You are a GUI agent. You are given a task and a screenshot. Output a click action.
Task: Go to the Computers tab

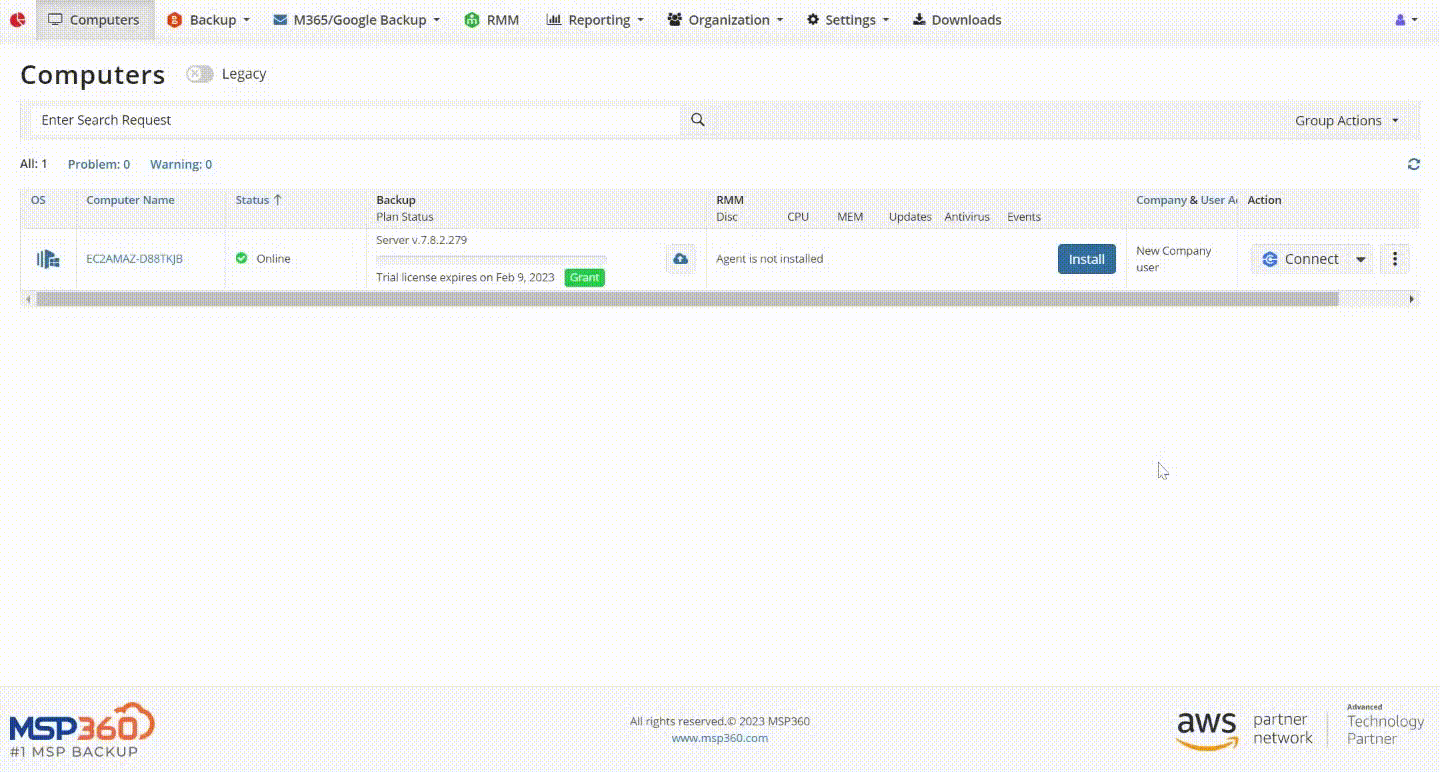click(x=95, y=20)
